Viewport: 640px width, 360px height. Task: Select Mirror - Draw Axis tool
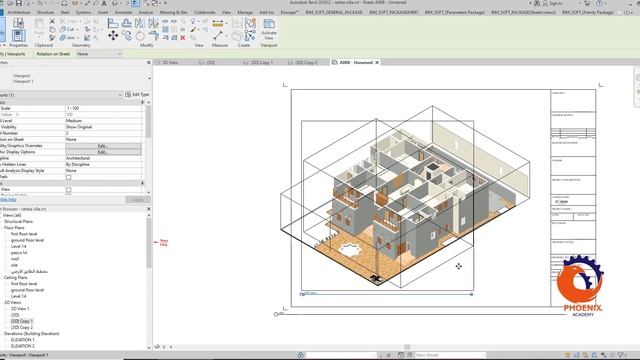[x=153, y=23]
